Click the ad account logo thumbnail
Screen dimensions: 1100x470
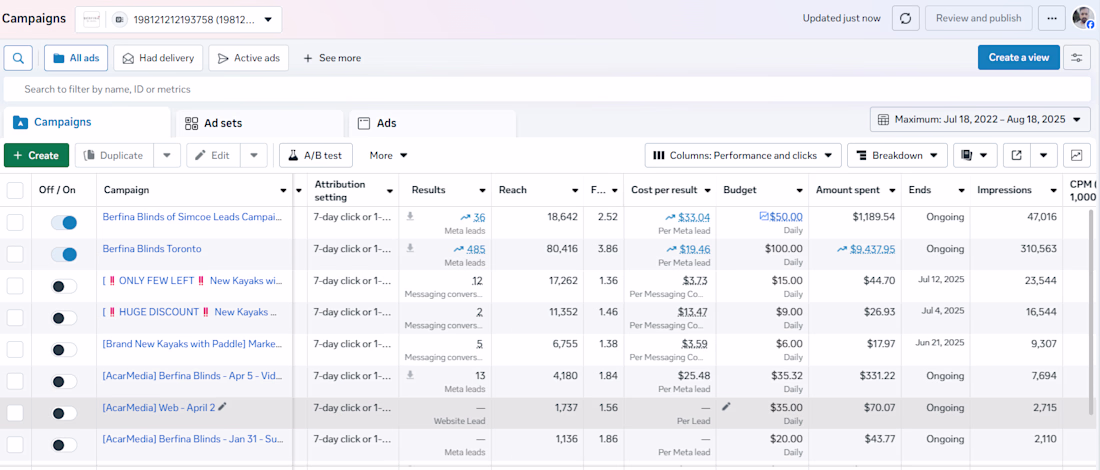tap(91, 20)
